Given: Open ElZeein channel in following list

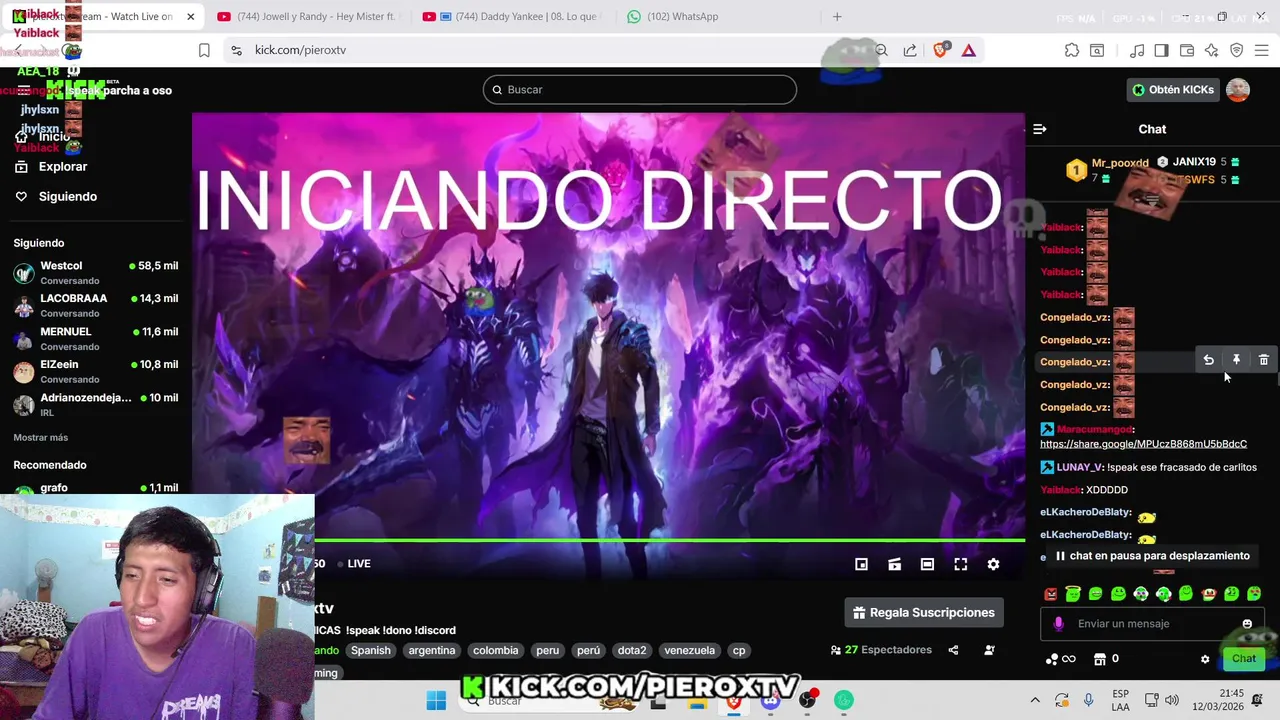Looking at the screenshot, I should pos(96,371).
